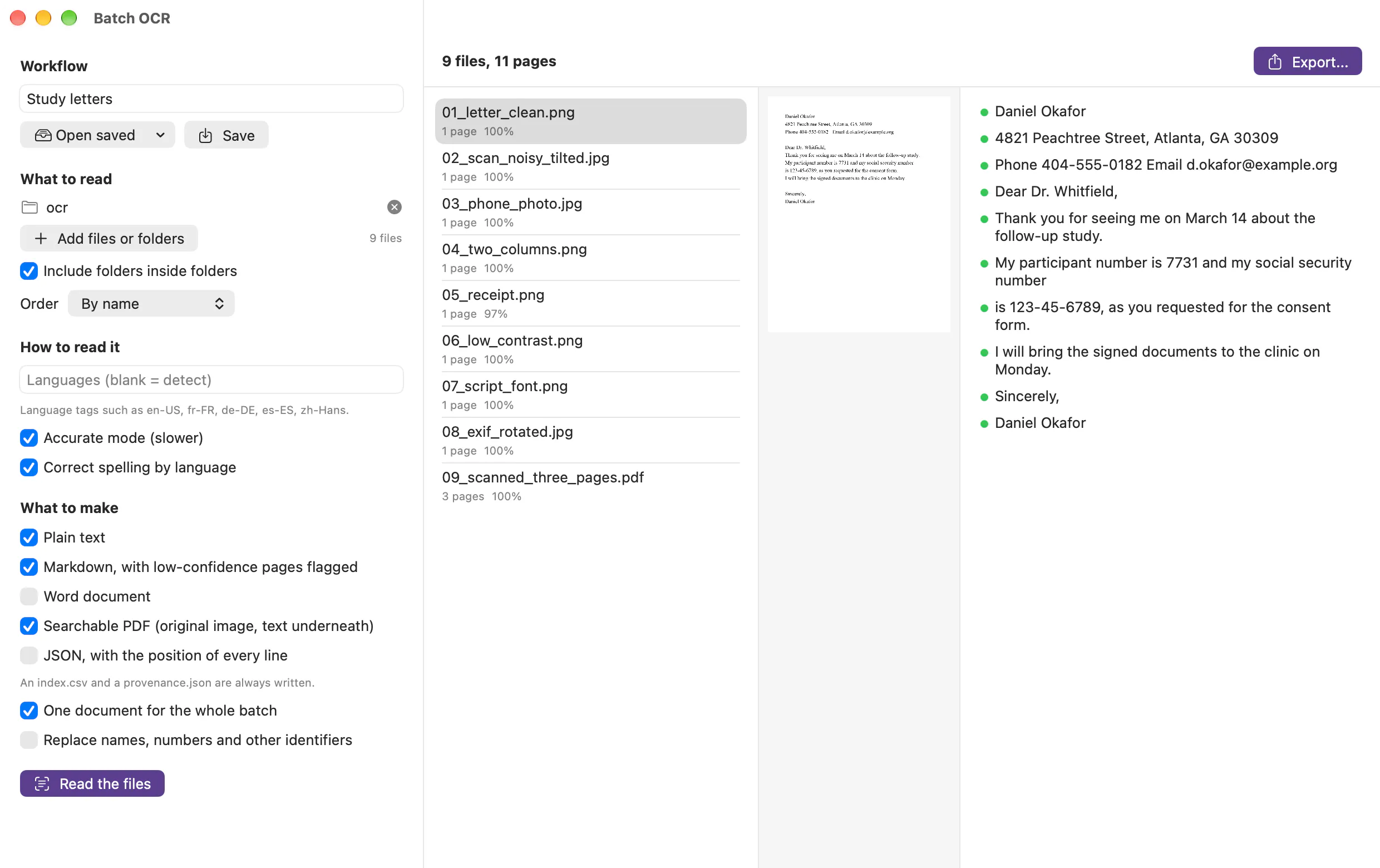Click the line 'Thank you for seeing me on March 14'
The height and width of the screenshot is (868, 1380).
1155,227
